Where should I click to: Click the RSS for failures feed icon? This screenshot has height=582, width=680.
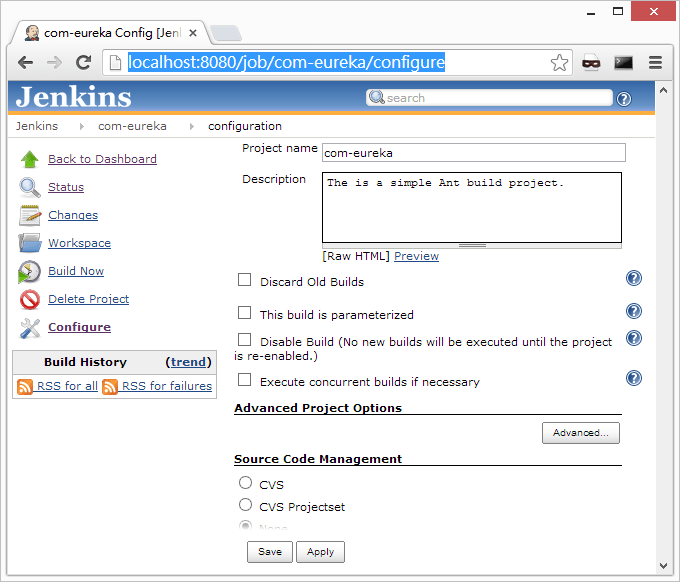click(x=110, y=387)
